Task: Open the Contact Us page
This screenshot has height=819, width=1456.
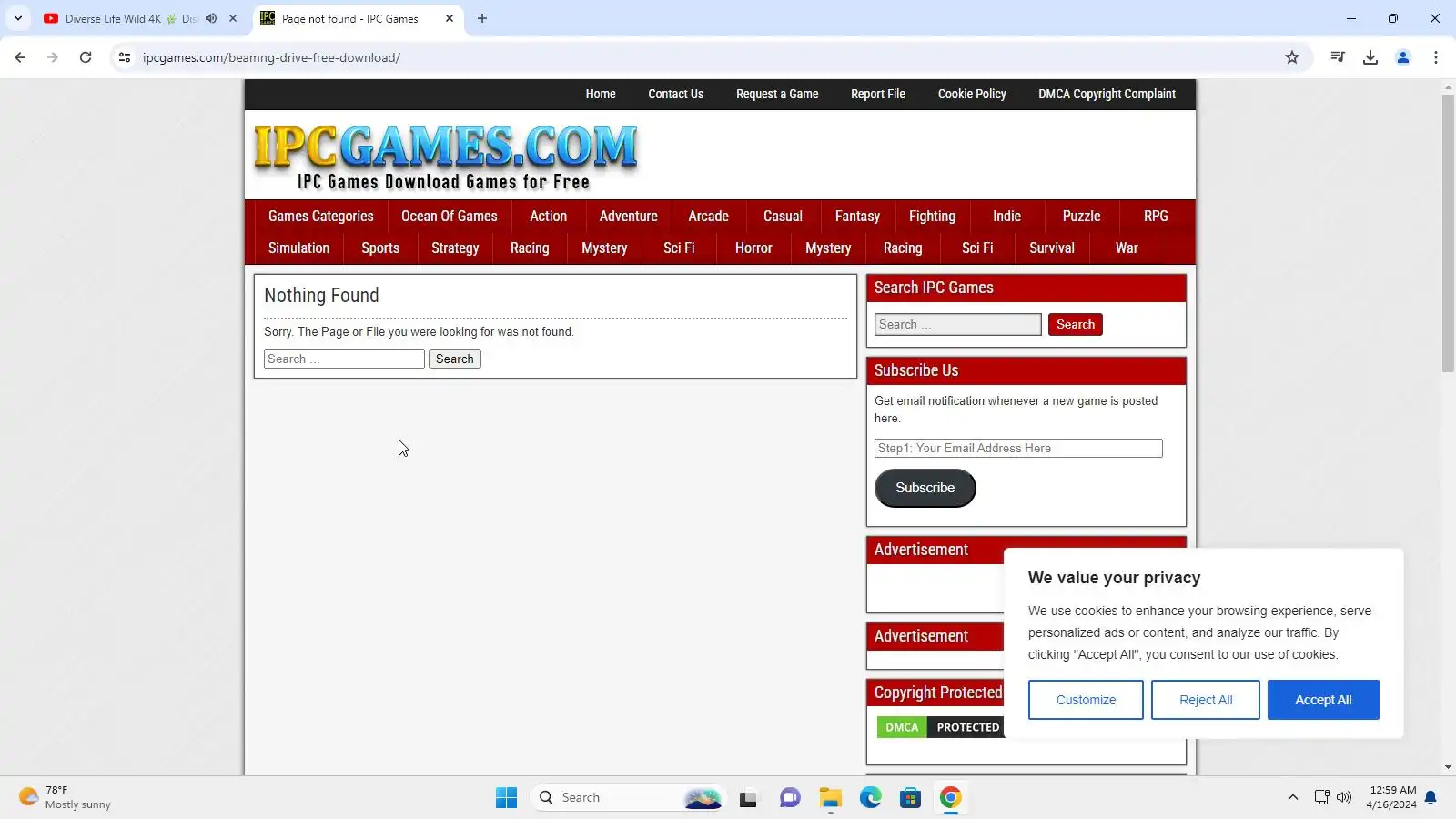Action: (x=676, y=94)
